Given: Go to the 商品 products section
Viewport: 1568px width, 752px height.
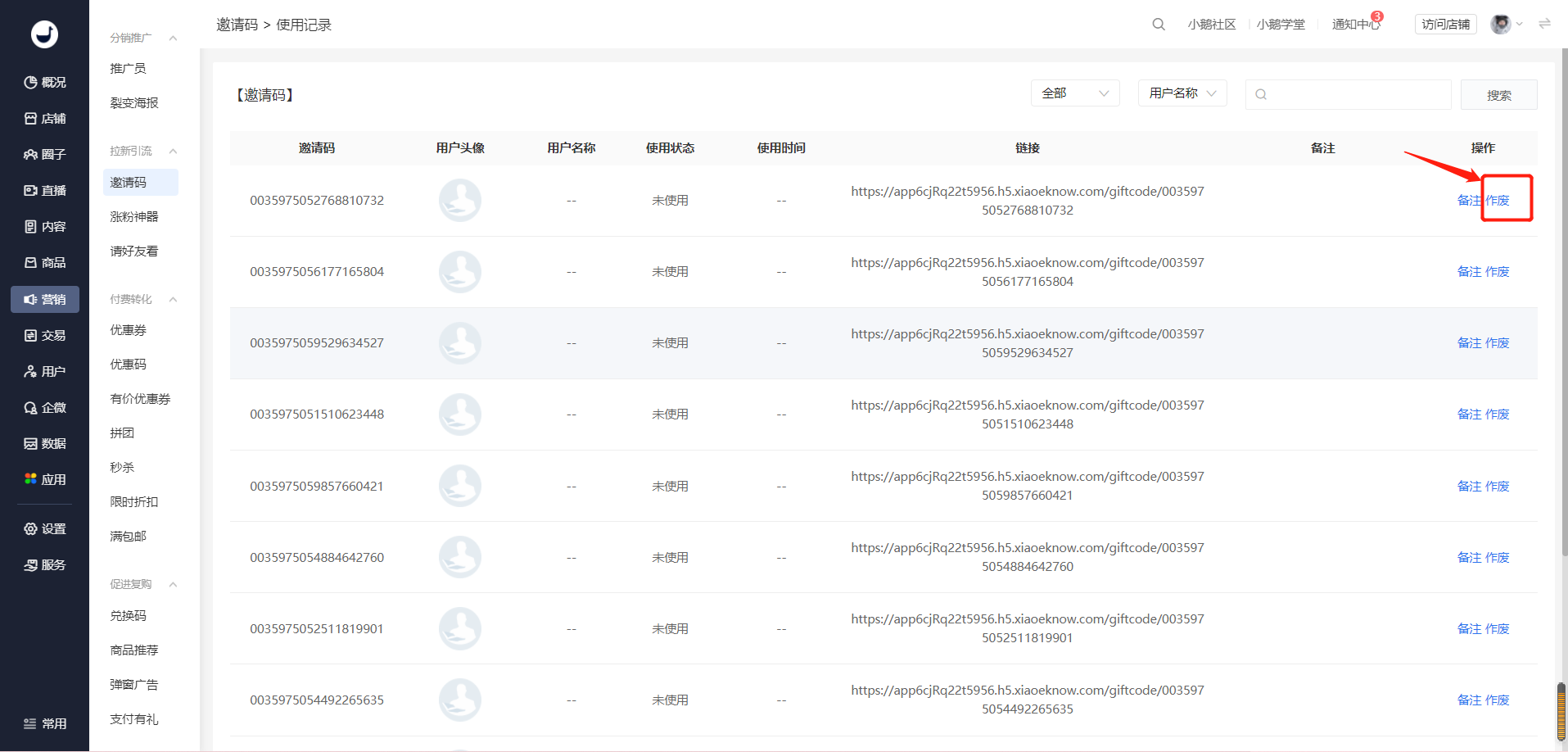Looking at the screenshot, I should coord(45,262).
